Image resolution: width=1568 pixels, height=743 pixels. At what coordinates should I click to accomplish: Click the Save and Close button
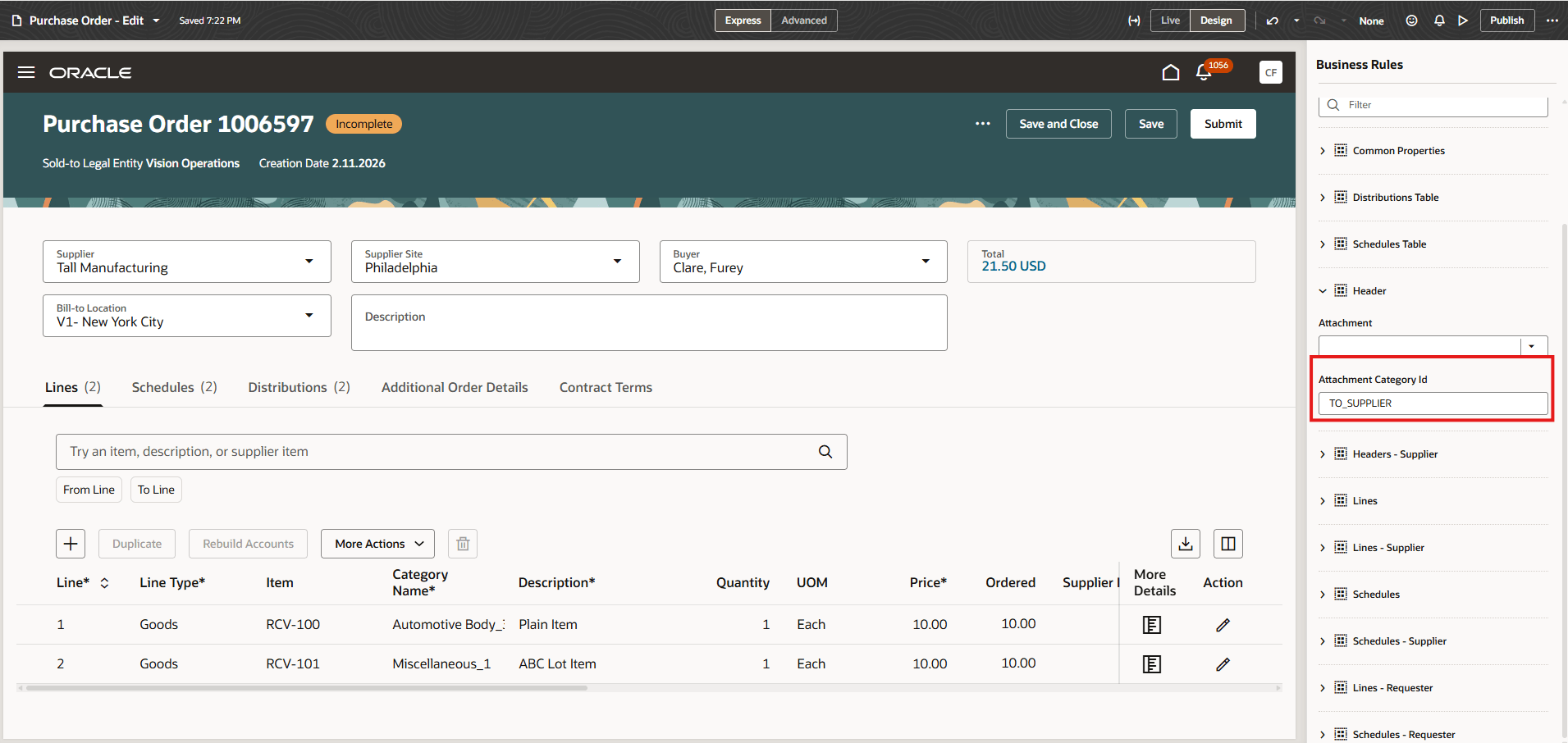point(1058,123)
